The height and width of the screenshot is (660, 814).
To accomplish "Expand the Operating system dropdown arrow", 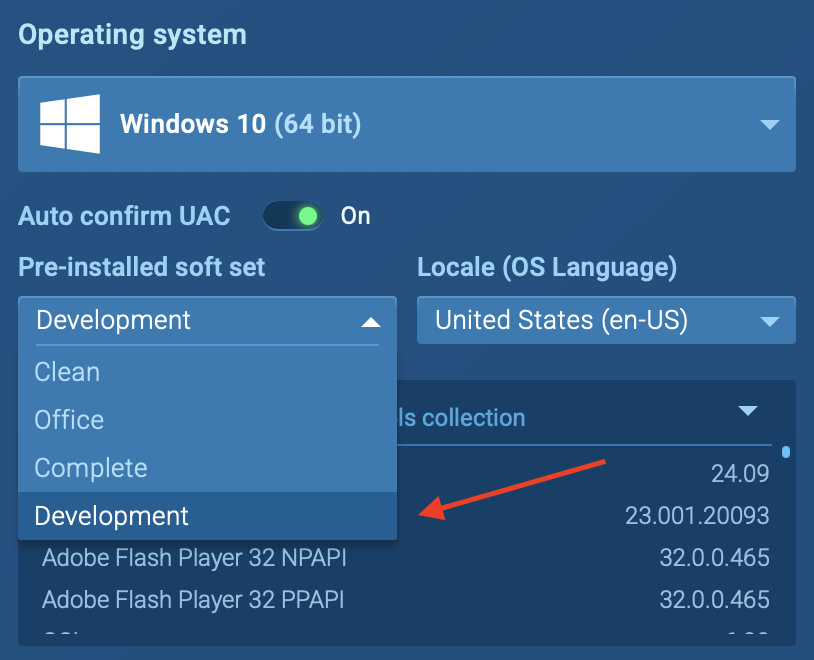I will [769, 124].
